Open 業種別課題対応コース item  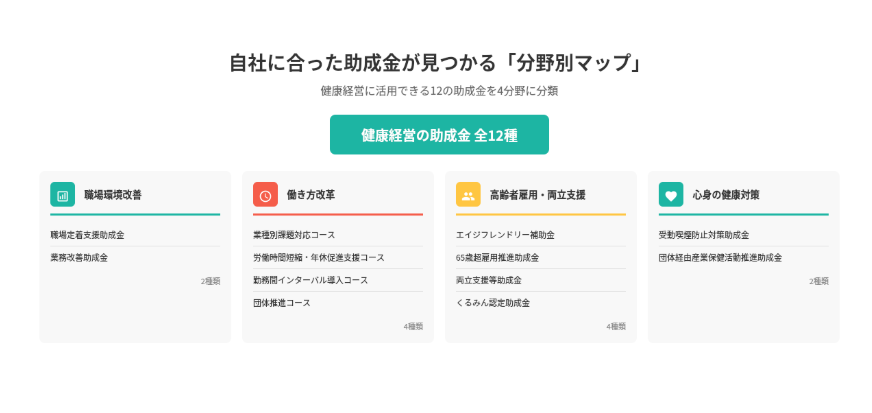pyautogui.click(x=294, y=235)
